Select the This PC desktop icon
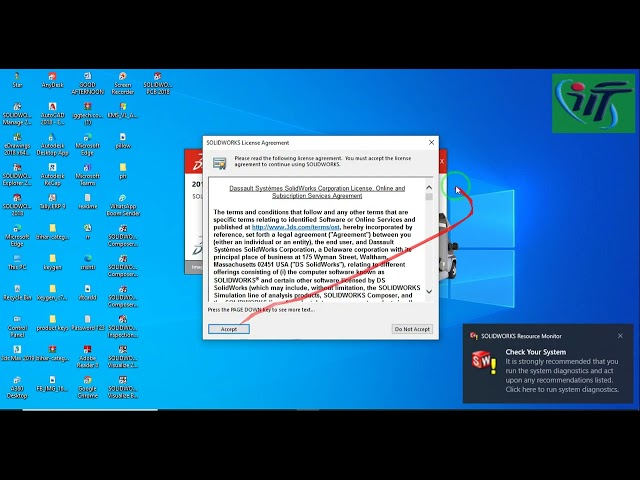This screenshot has height=480, width=640. 17,262
